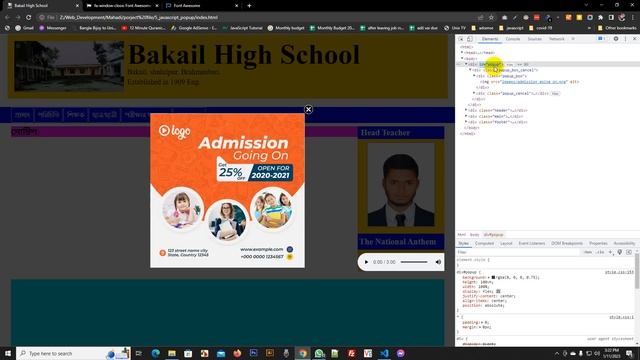The height and width of the screenshot is (360, 640).
Task: Toggle the .cls class editor button
Action: [x=600, y=252]
